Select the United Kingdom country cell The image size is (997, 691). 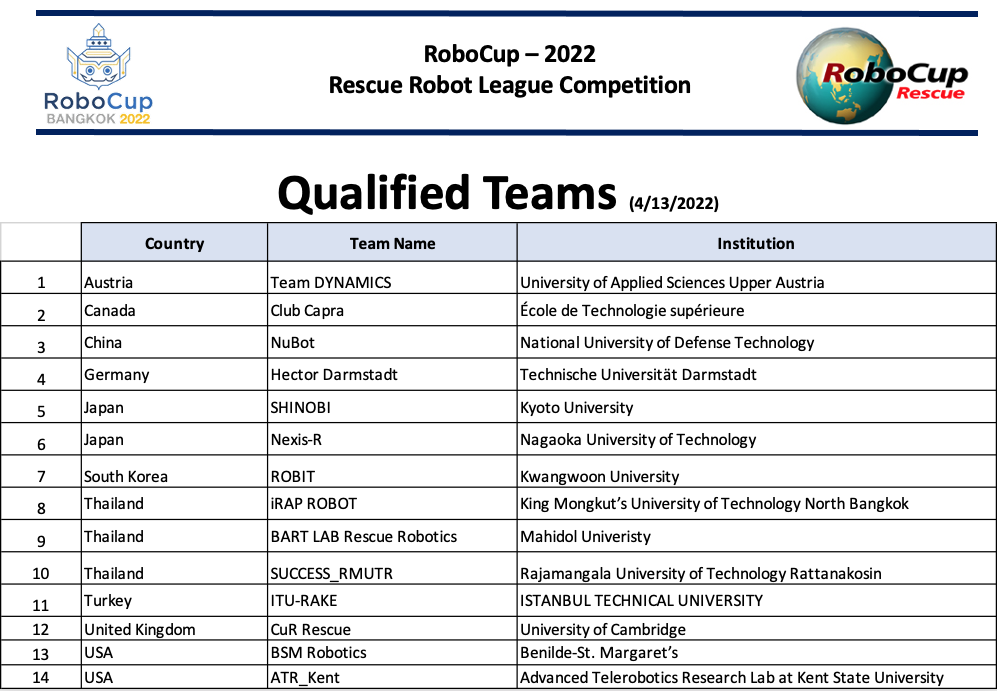point(174,629)
